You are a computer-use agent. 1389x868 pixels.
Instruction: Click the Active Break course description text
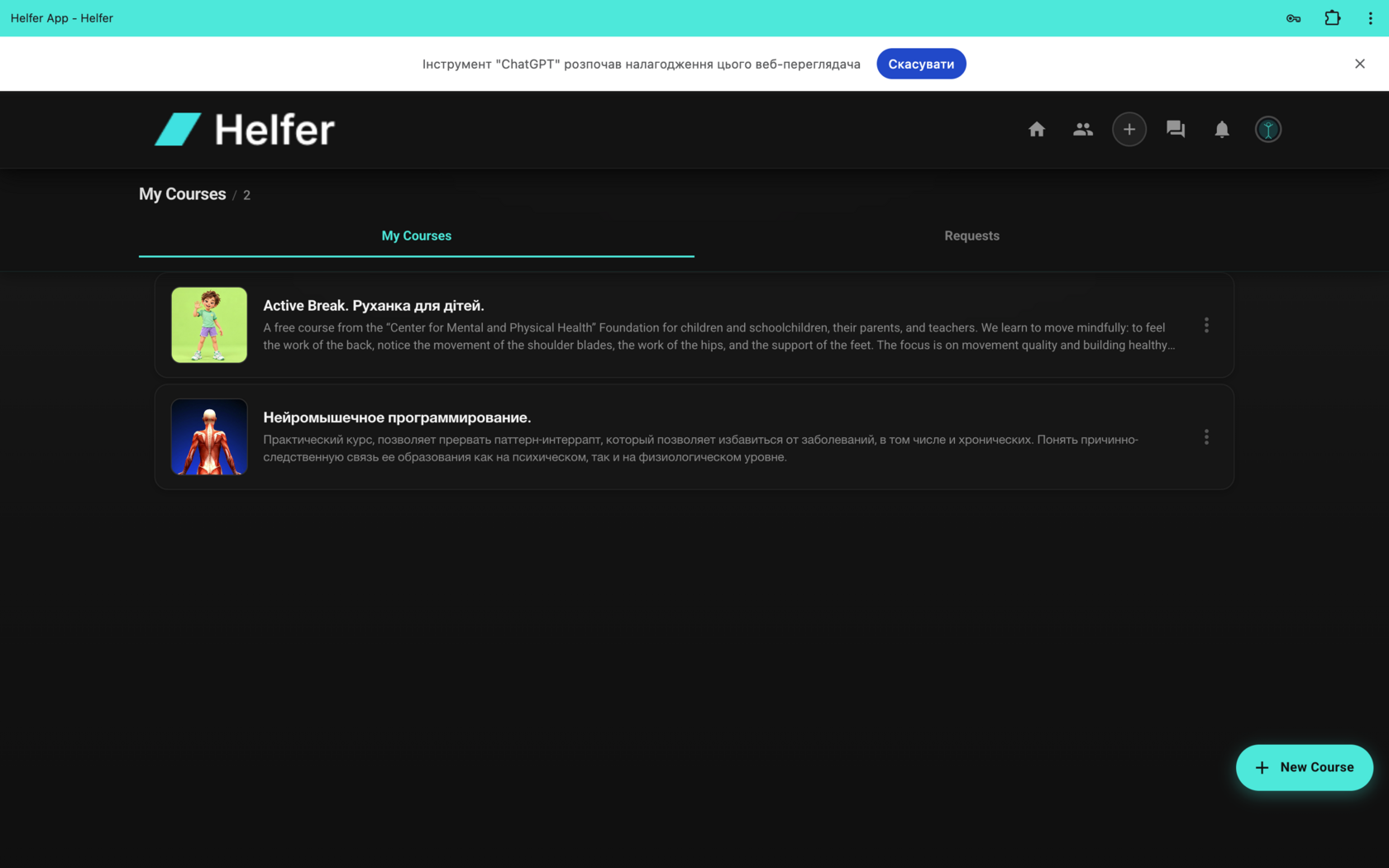pos(718,336)
